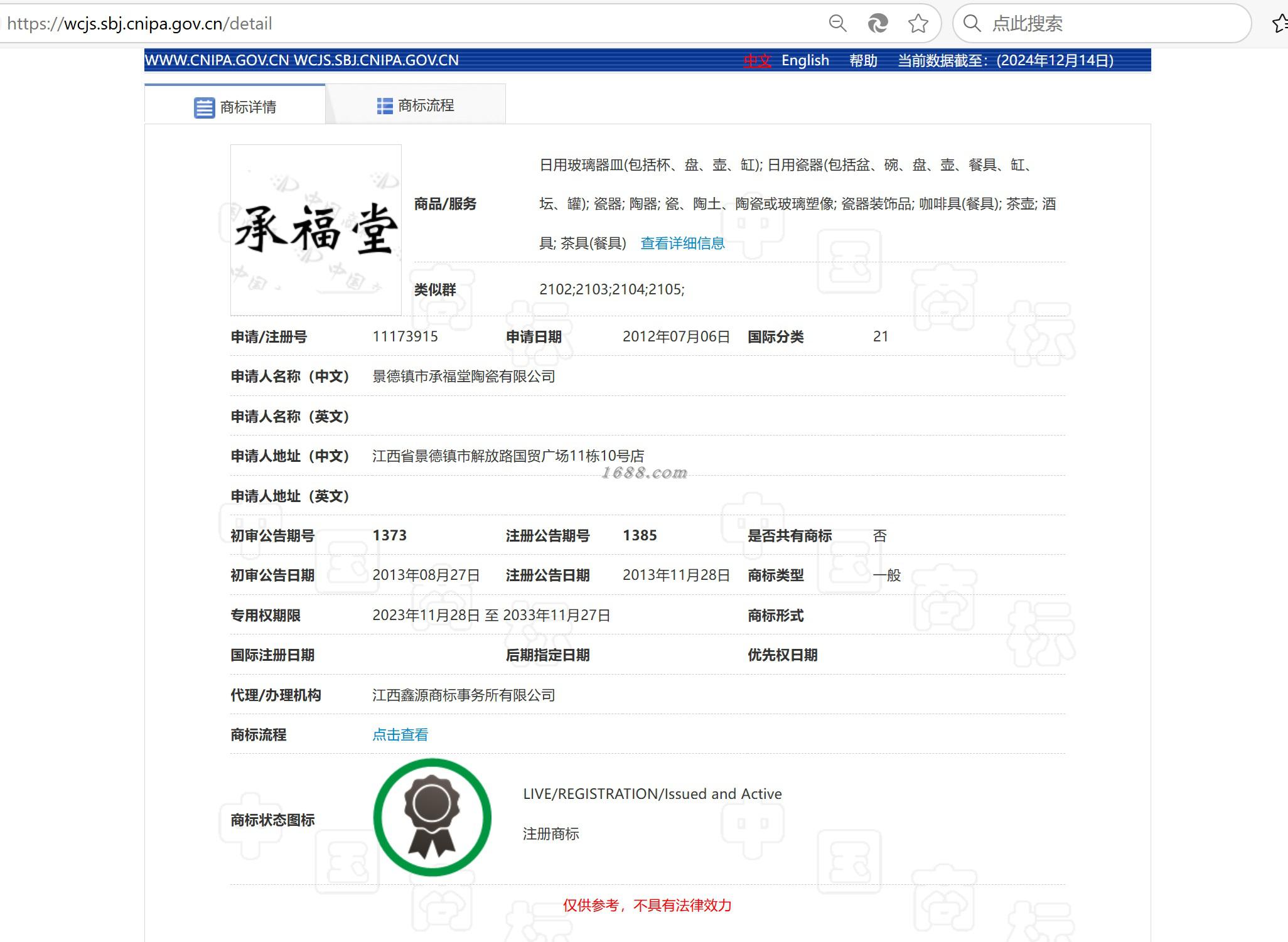The image size is (1288, 942).
Task: Click the browser engine swirl icon
Action: [877, 24]
